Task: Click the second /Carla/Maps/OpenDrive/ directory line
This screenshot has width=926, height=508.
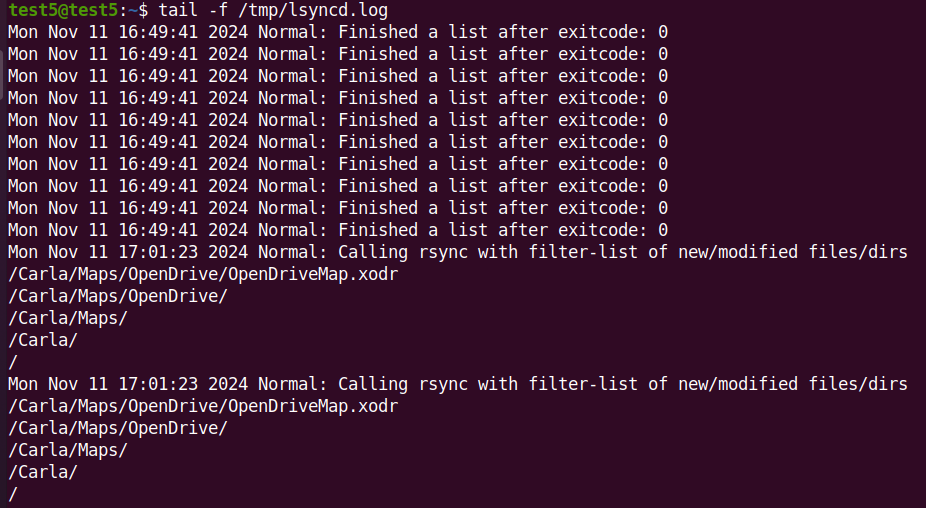Action: point(117,428)
